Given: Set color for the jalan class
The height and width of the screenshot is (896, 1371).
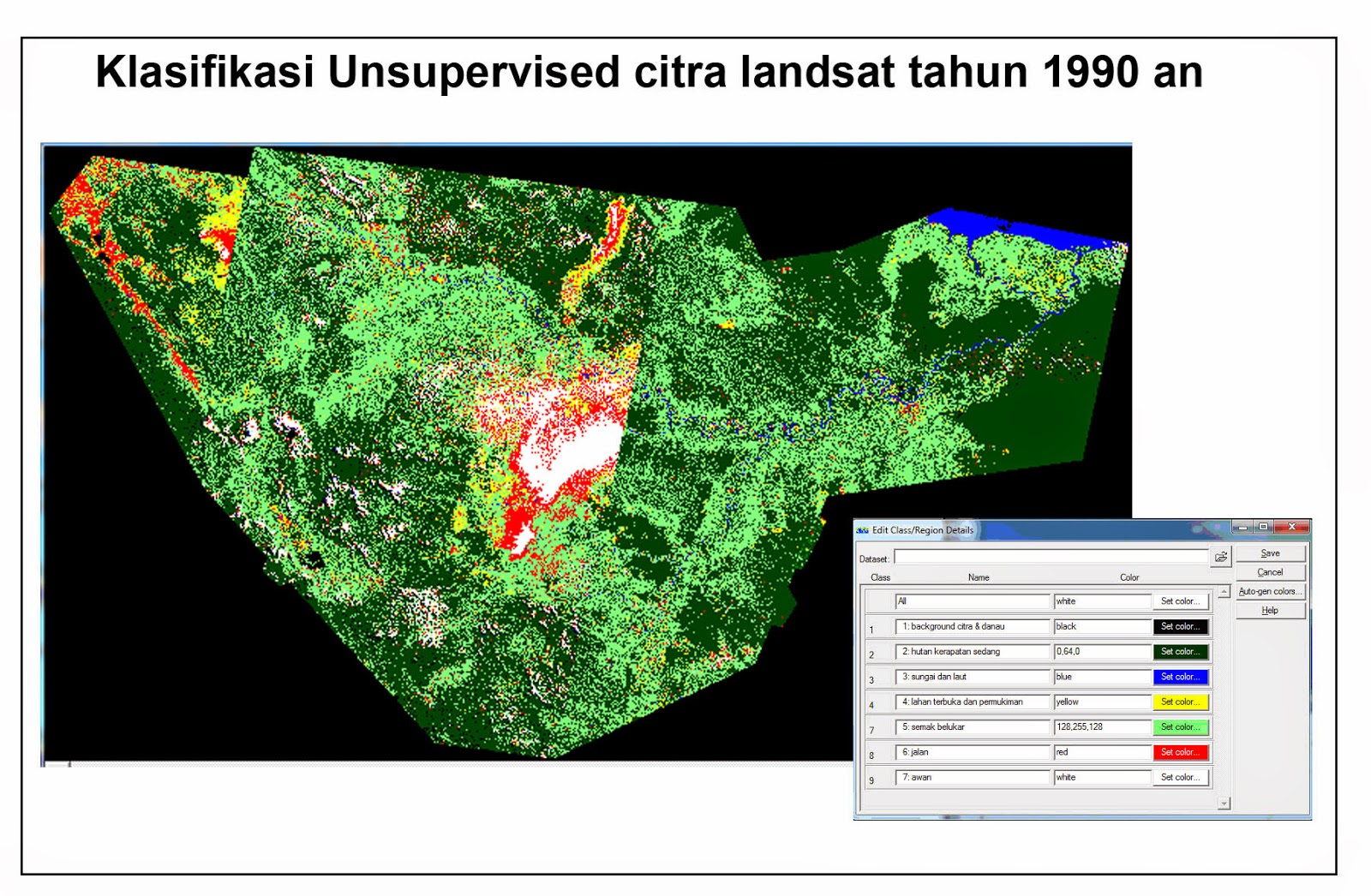Looking at the screenshot, I should [x=1180, y=752].
